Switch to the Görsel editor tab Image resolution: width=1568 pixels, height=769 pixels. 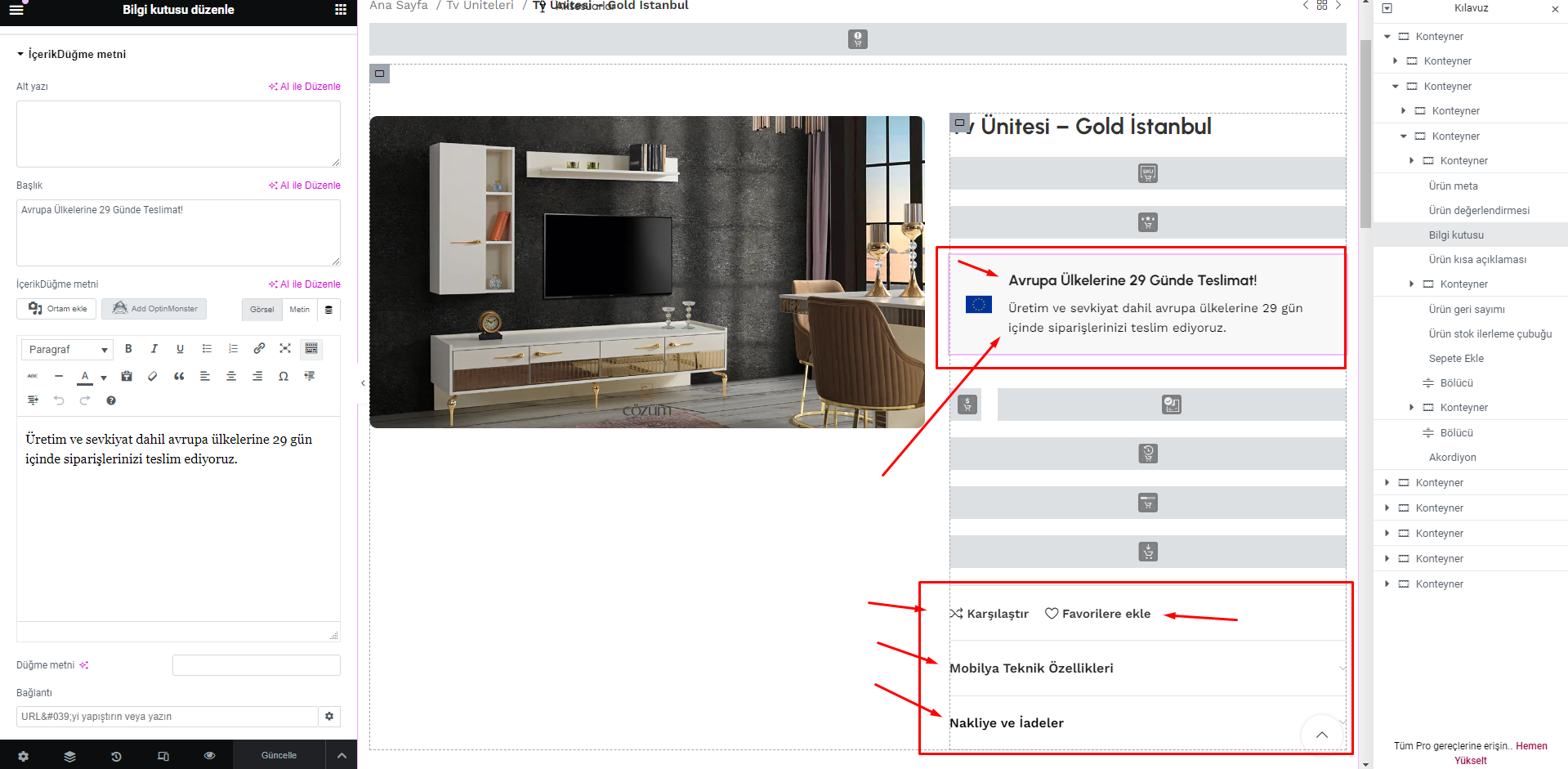pos(262,310)
